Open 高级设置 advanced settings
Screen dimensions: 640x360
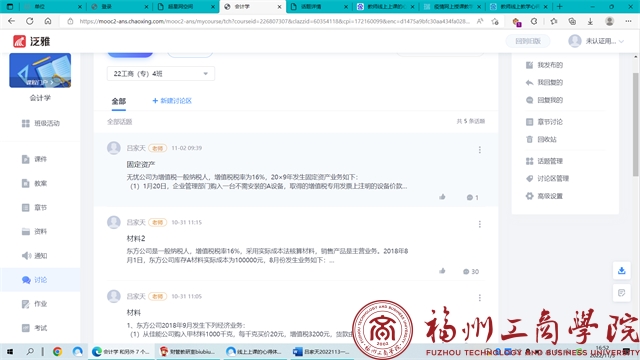(x=544, y=196)
